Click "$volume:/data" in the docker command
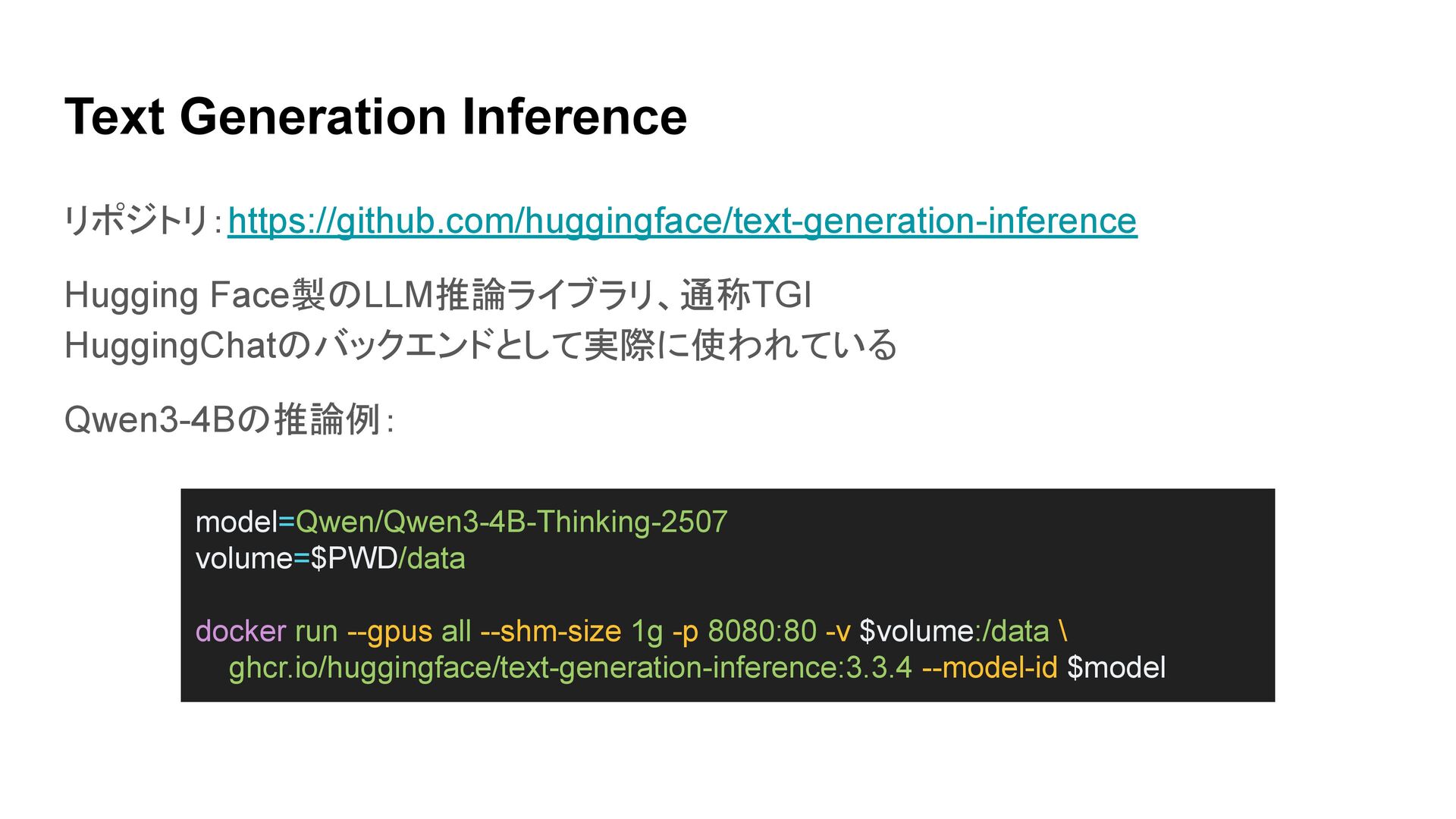This screenshot has width=1456, height=819. click(954, 631)
